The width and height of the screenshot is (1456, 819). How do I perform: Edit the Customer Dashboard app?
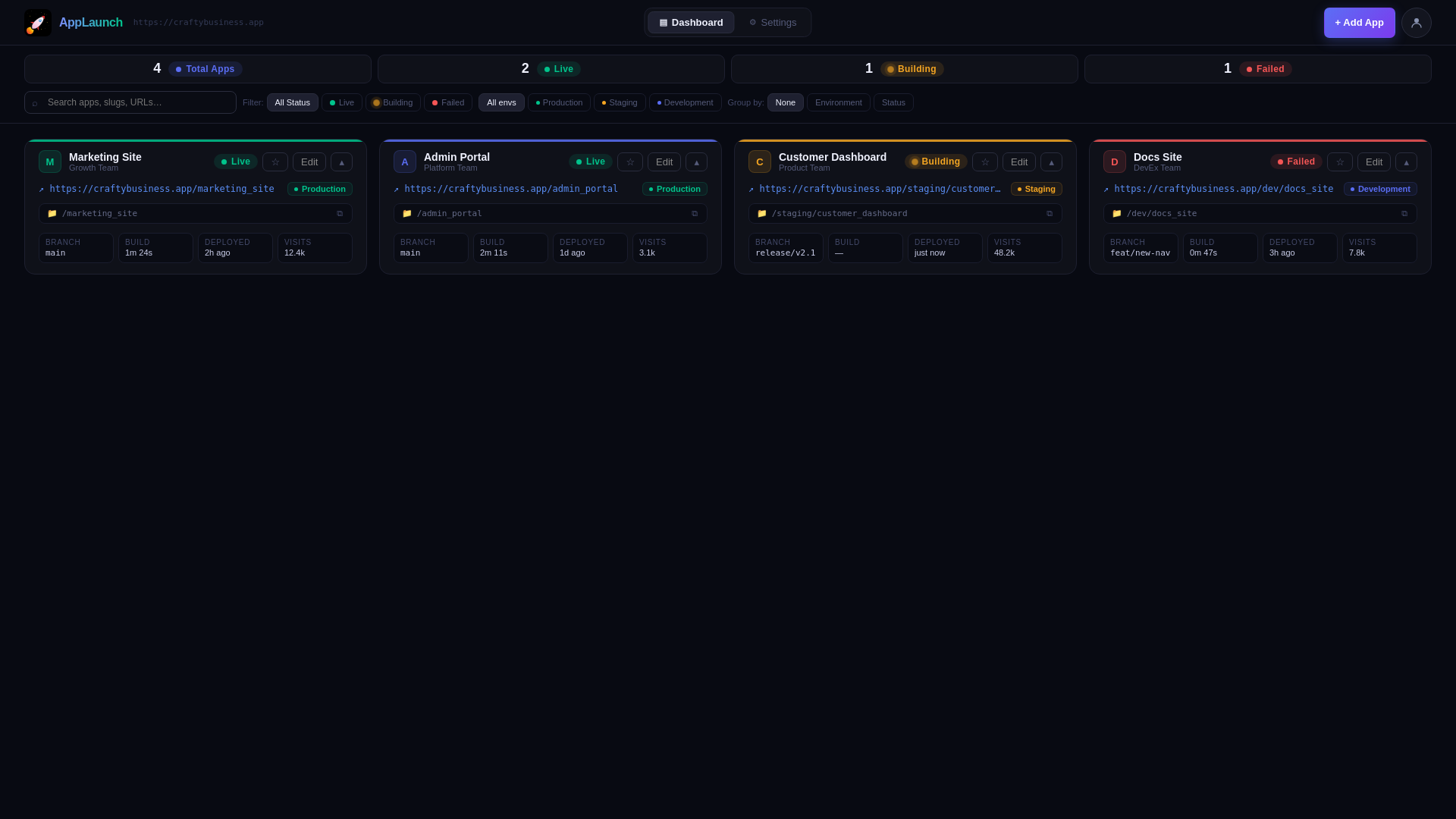1019,162
